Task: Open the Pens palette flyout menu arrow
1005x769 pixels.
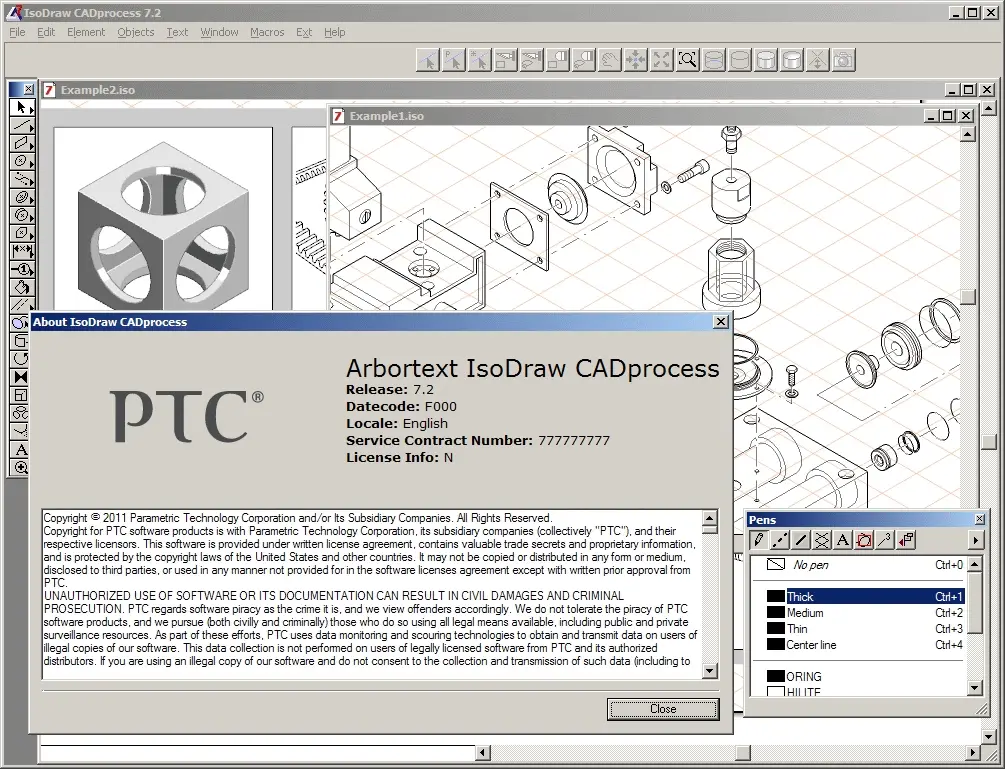Action: [976, 540]
